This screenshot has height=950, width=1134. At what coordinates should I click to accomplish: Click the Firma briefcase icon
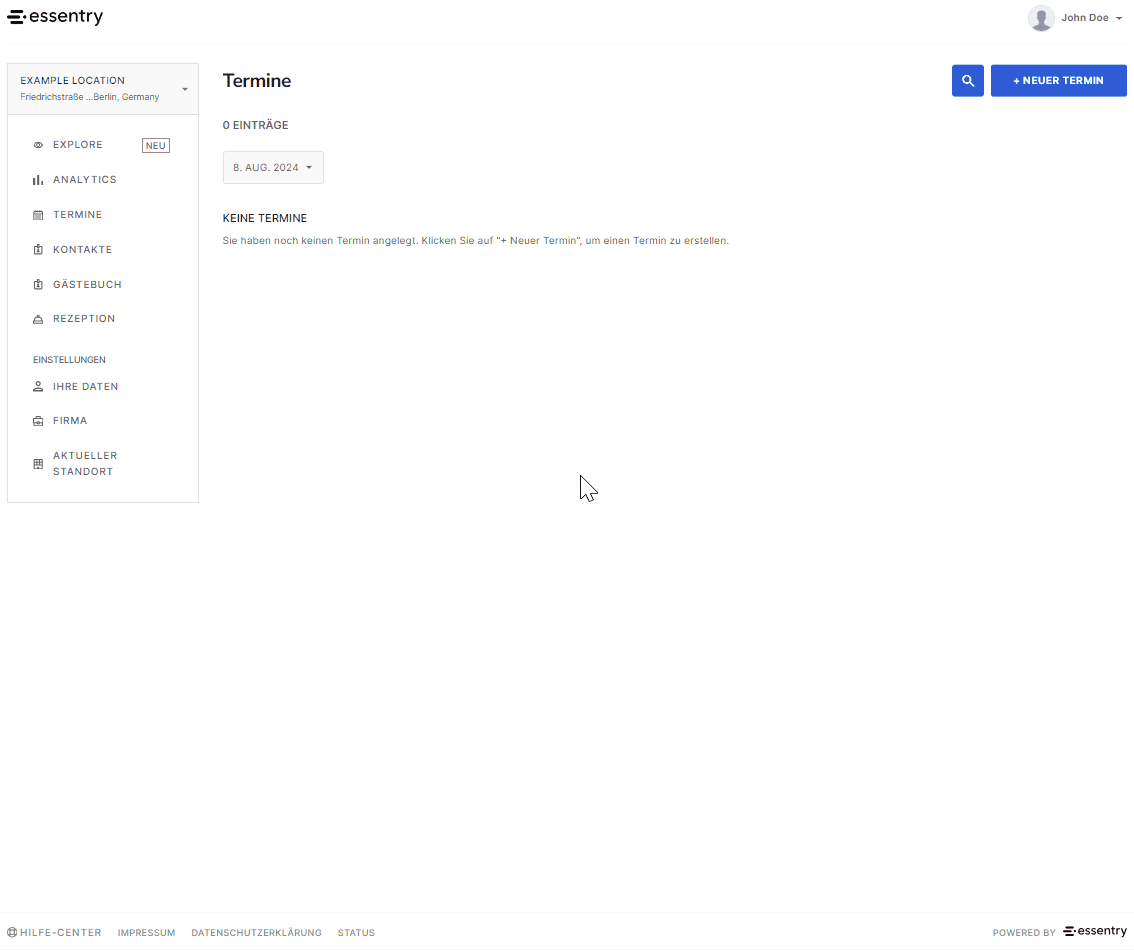[x=38, y=421]
